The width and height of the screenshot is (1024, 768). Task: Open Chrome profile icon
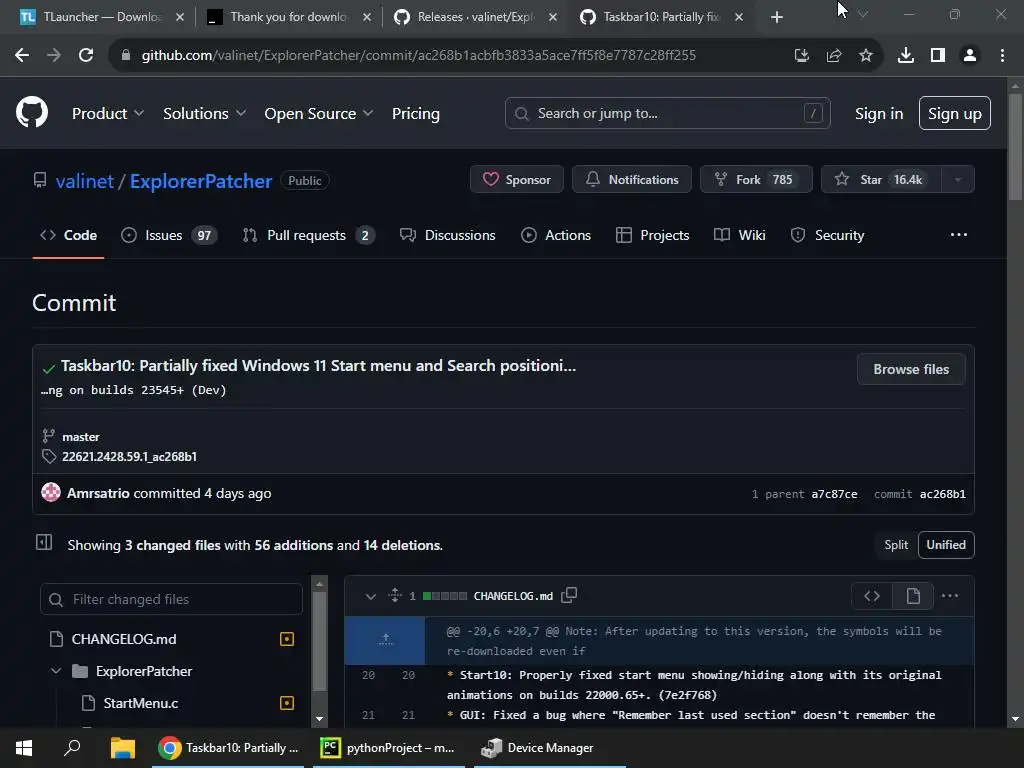point(970,56)
